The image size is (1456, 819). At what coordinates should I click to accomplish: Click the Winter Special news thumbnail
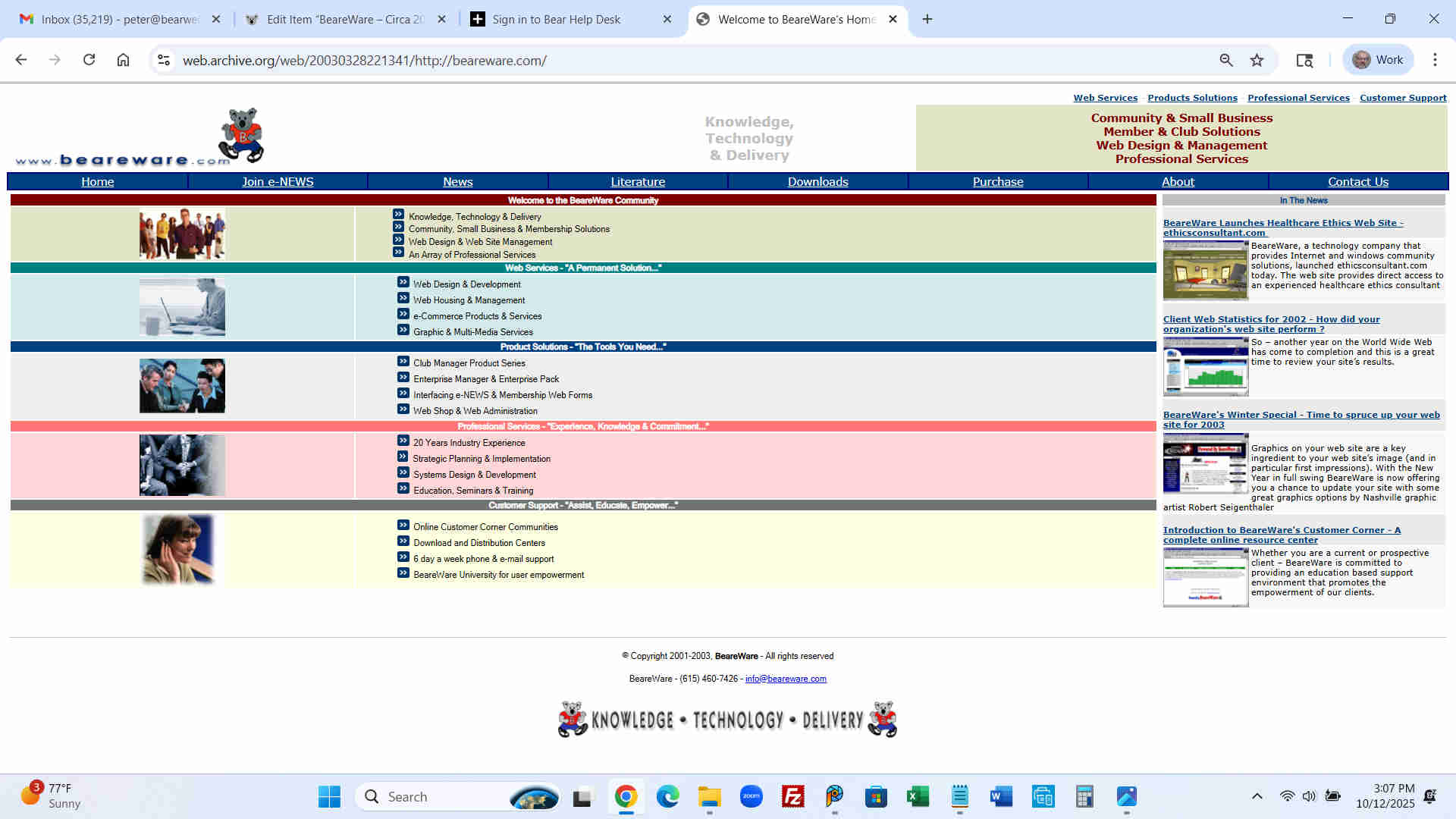pyautogui.click(x=1206, y=463)
